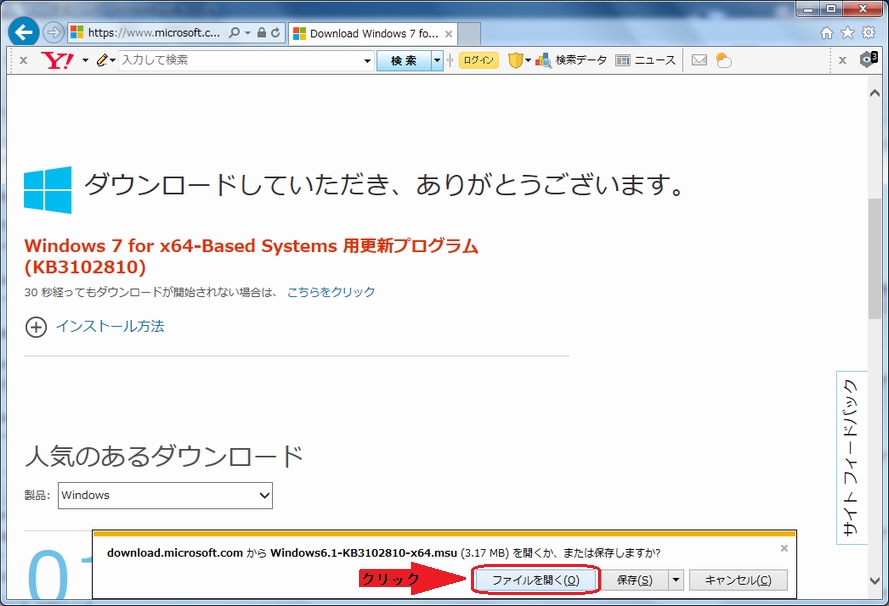Close the Yahoo toolbar with left X
Image resolution: width=889 pixels, height=606 pixels.
pyautogui.click(x=23, y=60)
